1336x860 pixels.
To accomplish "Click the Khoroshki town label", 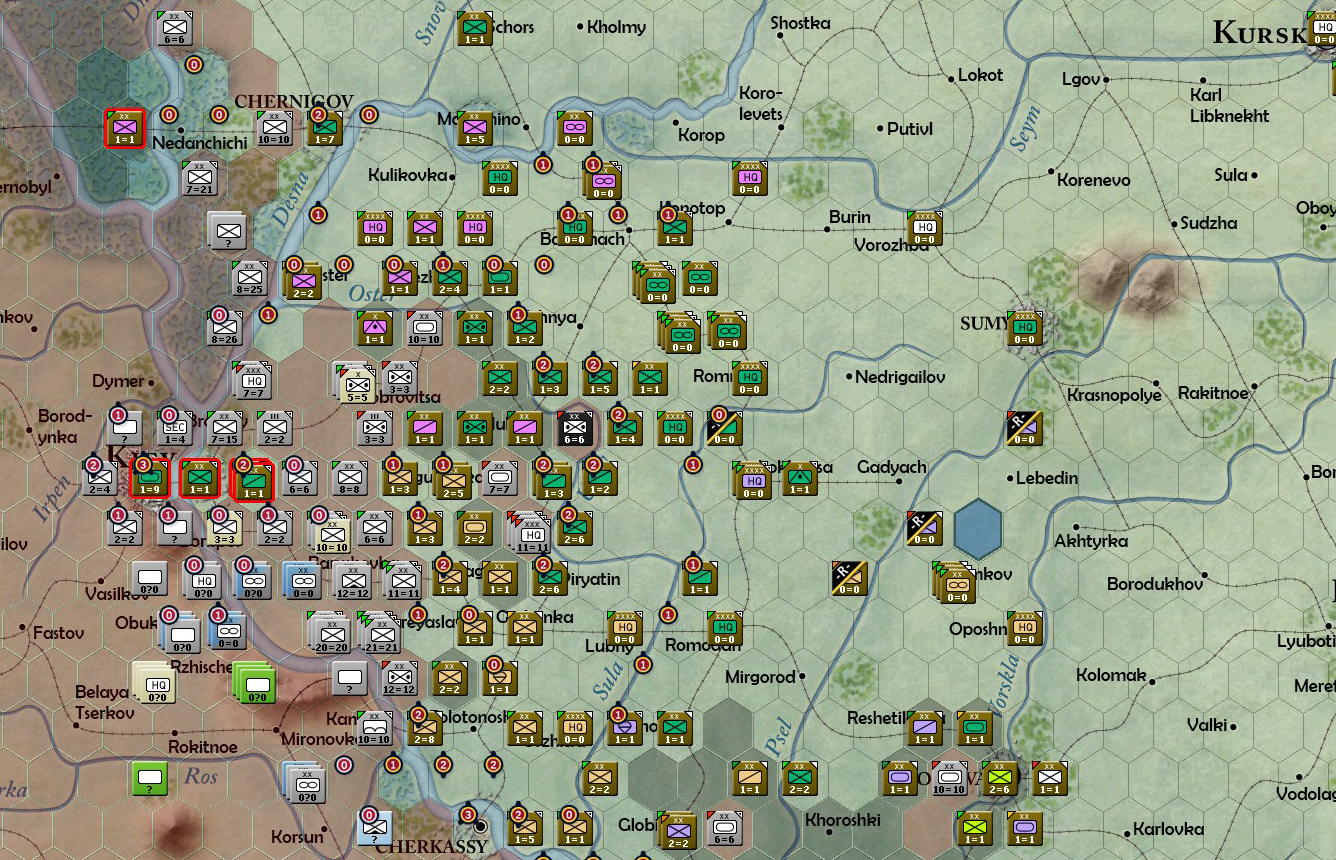I will pos(843,820).
